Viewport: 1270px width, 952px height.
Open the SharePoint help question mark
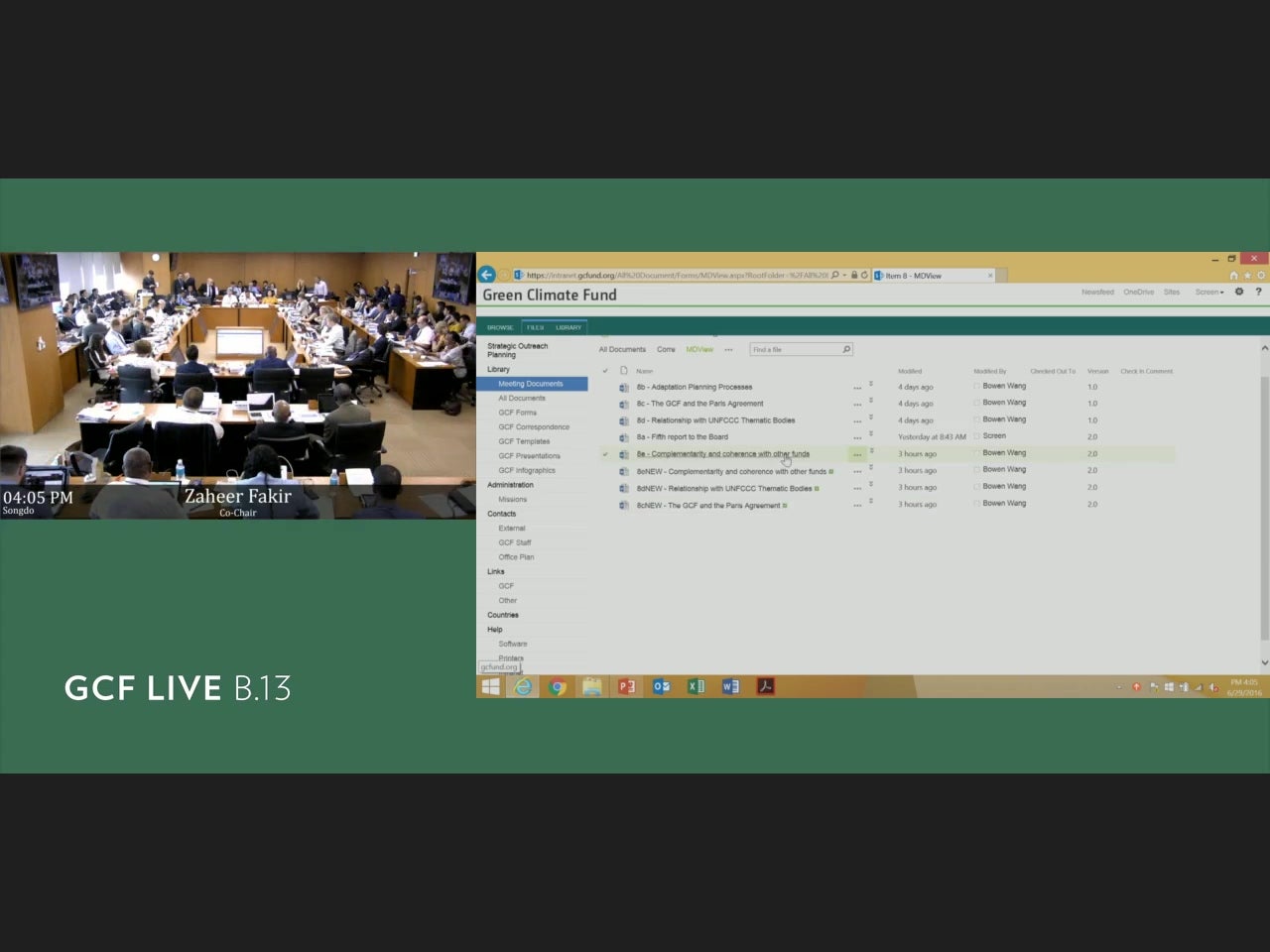pos(1258,292)
